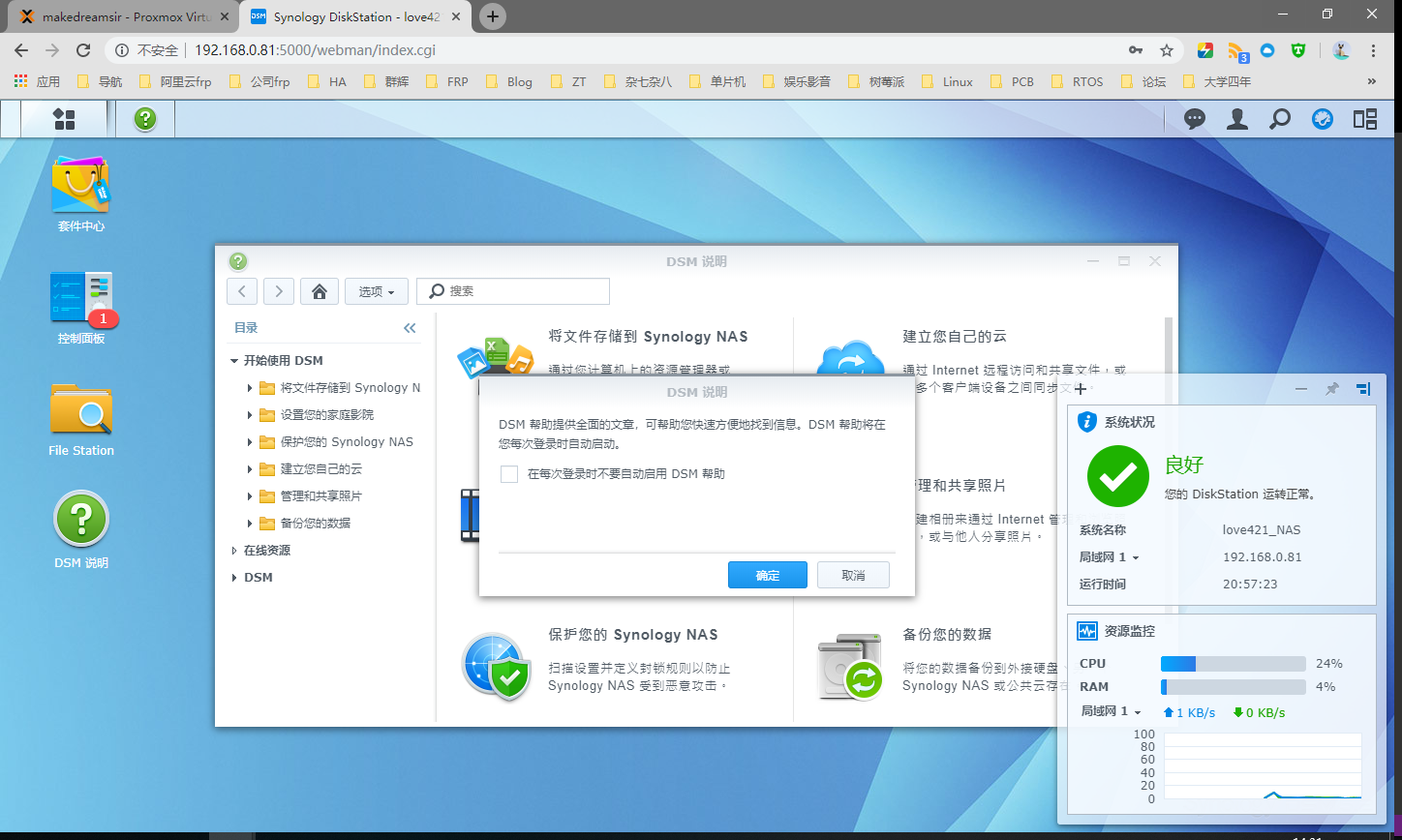Go back in DSM Help window
The width and height of the screenshot is (1402, 840).
click(242, 291)
